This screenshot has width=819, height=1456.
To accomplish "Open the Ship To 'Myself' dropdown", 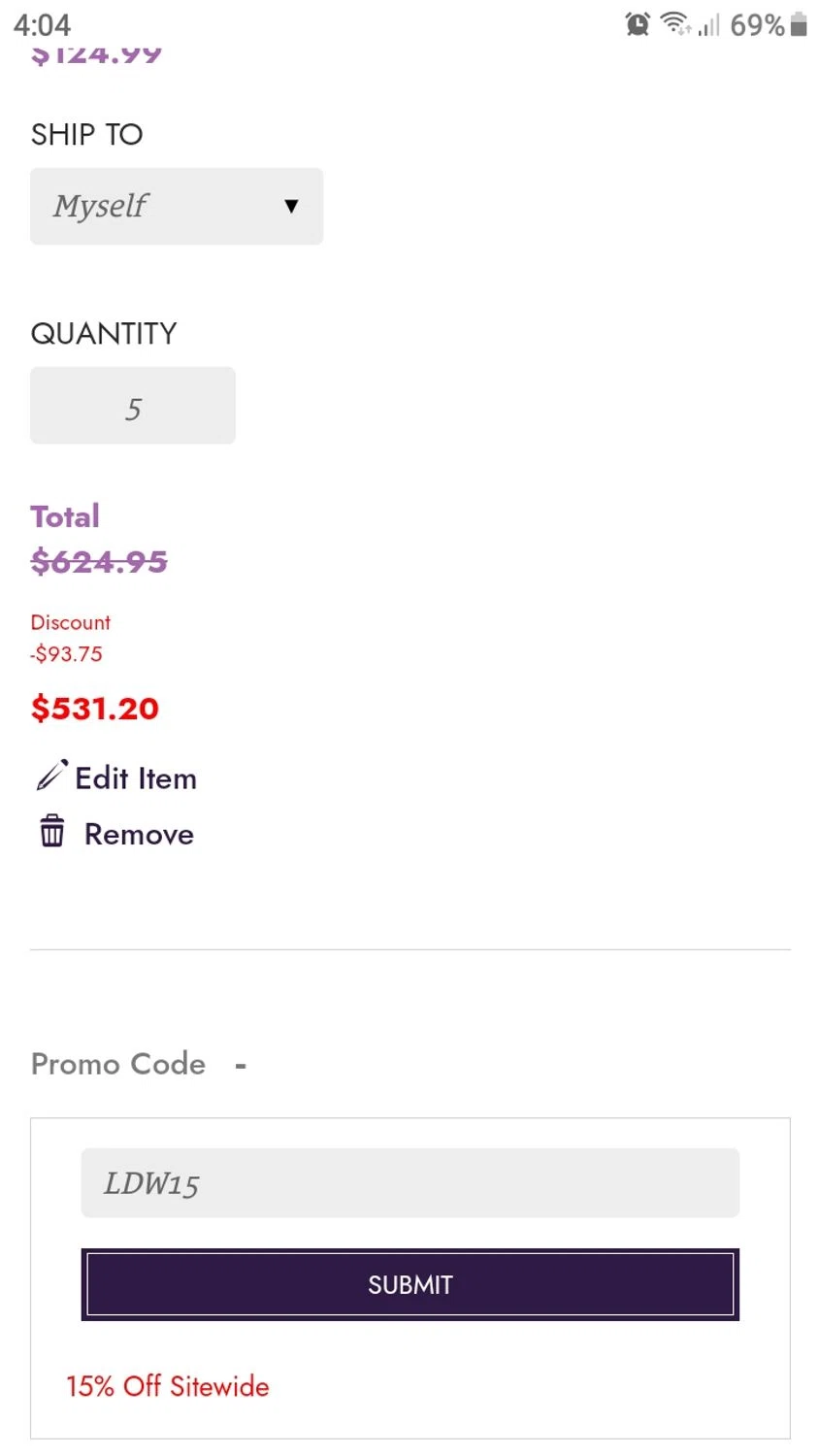I will [176, 206].
